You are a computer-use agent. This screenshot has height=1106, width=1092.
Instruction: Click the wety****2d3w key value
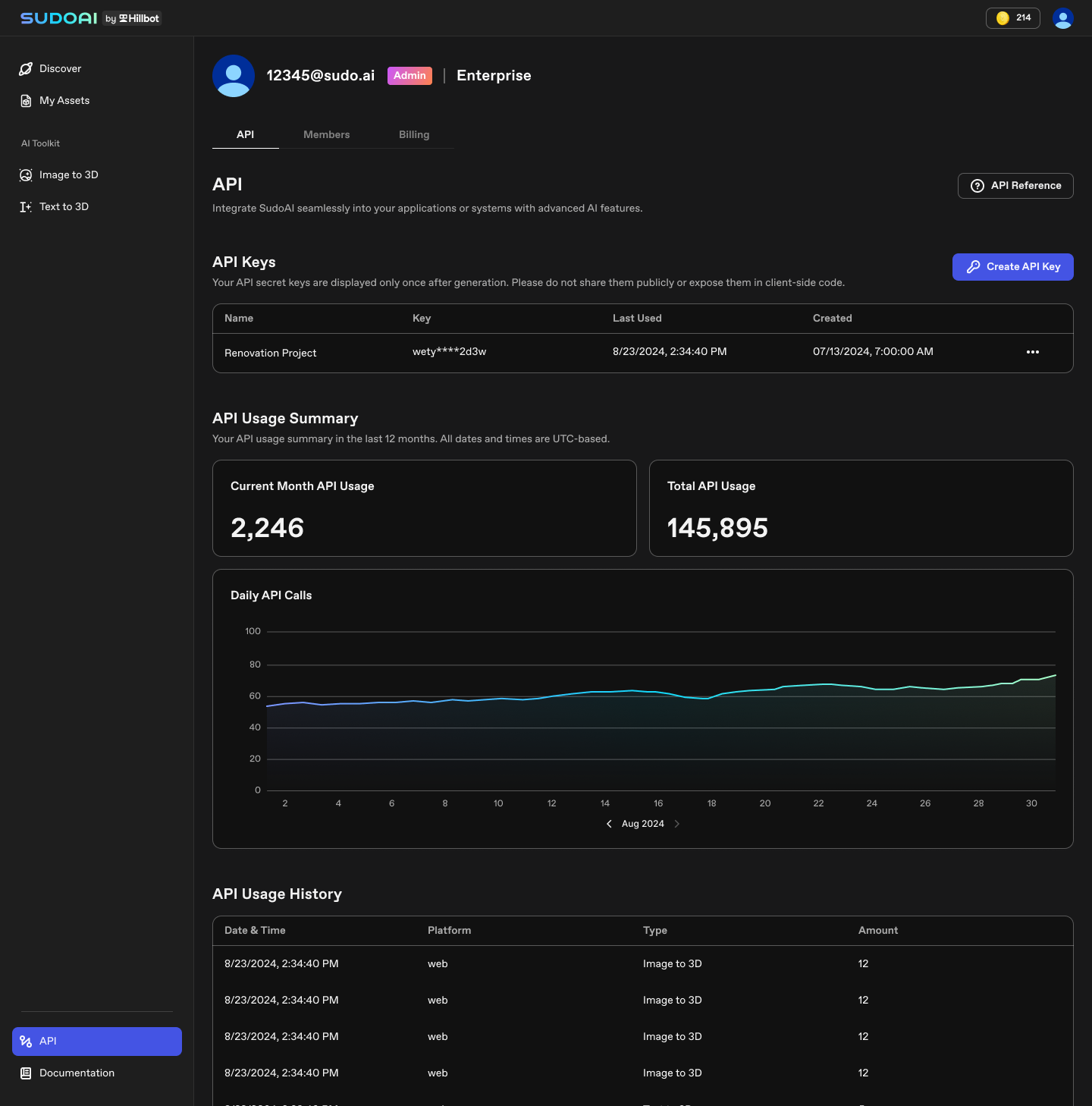[450, 352]
